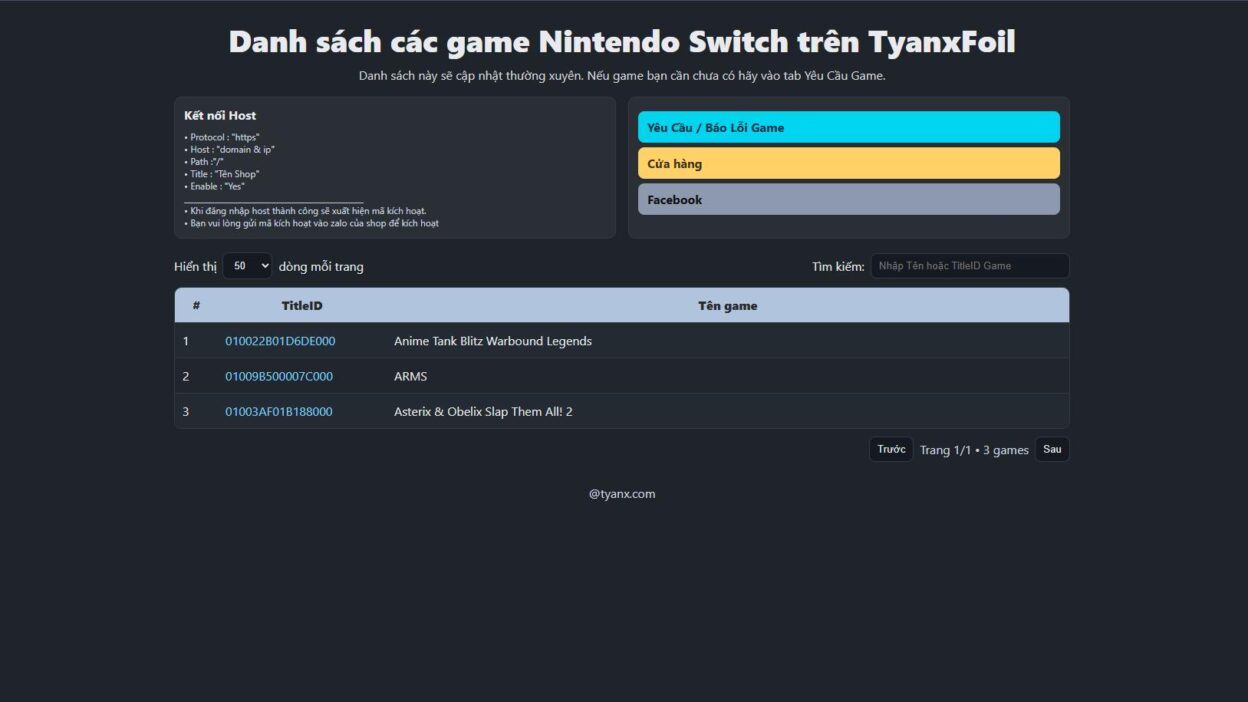
Task: Sort by the TitleID column header
Action: pyautogui.click(x=302, y=306)
